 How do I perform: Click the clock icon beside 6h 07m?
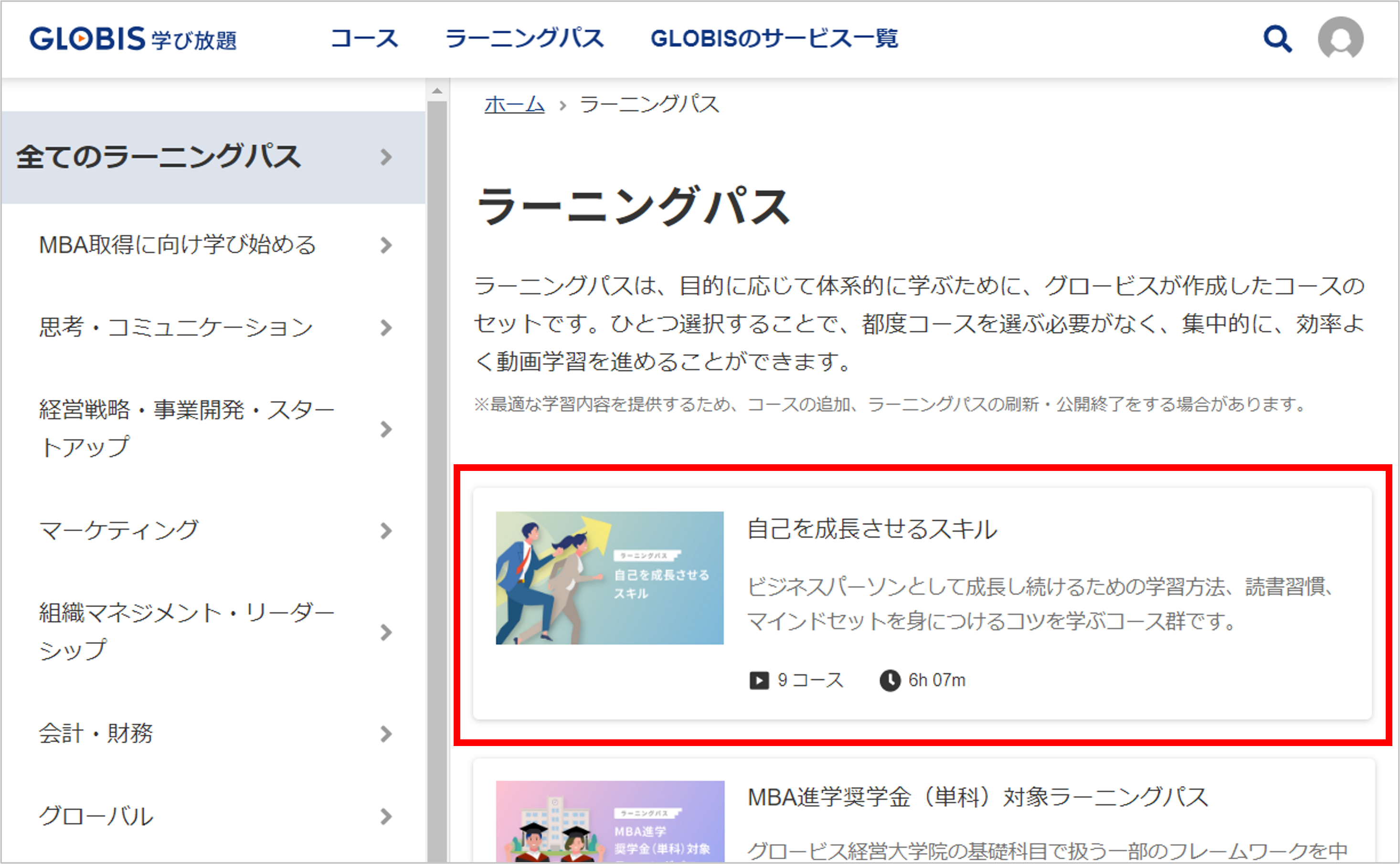pos(890,681)
